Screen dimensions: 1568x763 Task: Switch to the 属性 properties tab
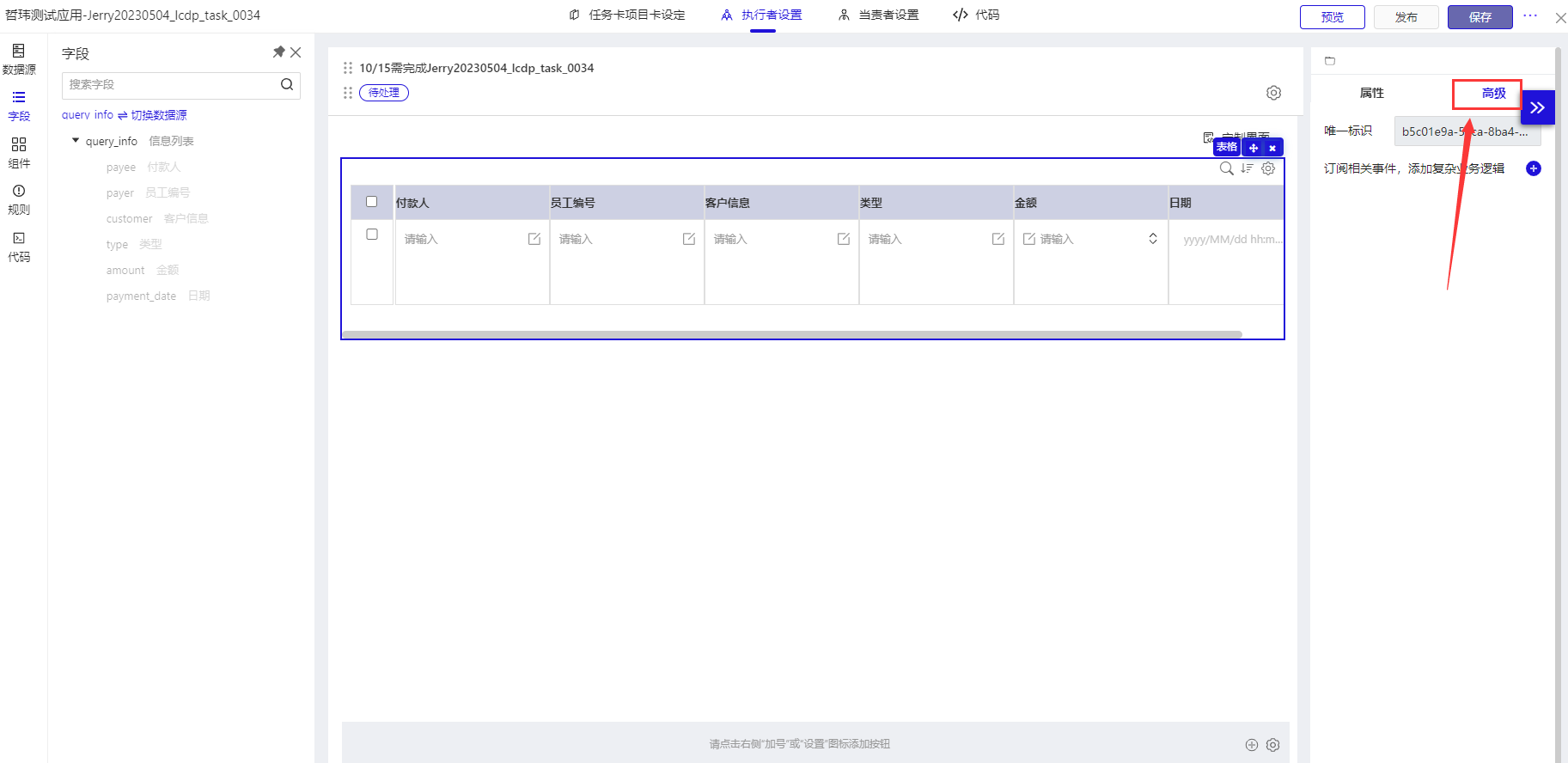(1371, 93)
